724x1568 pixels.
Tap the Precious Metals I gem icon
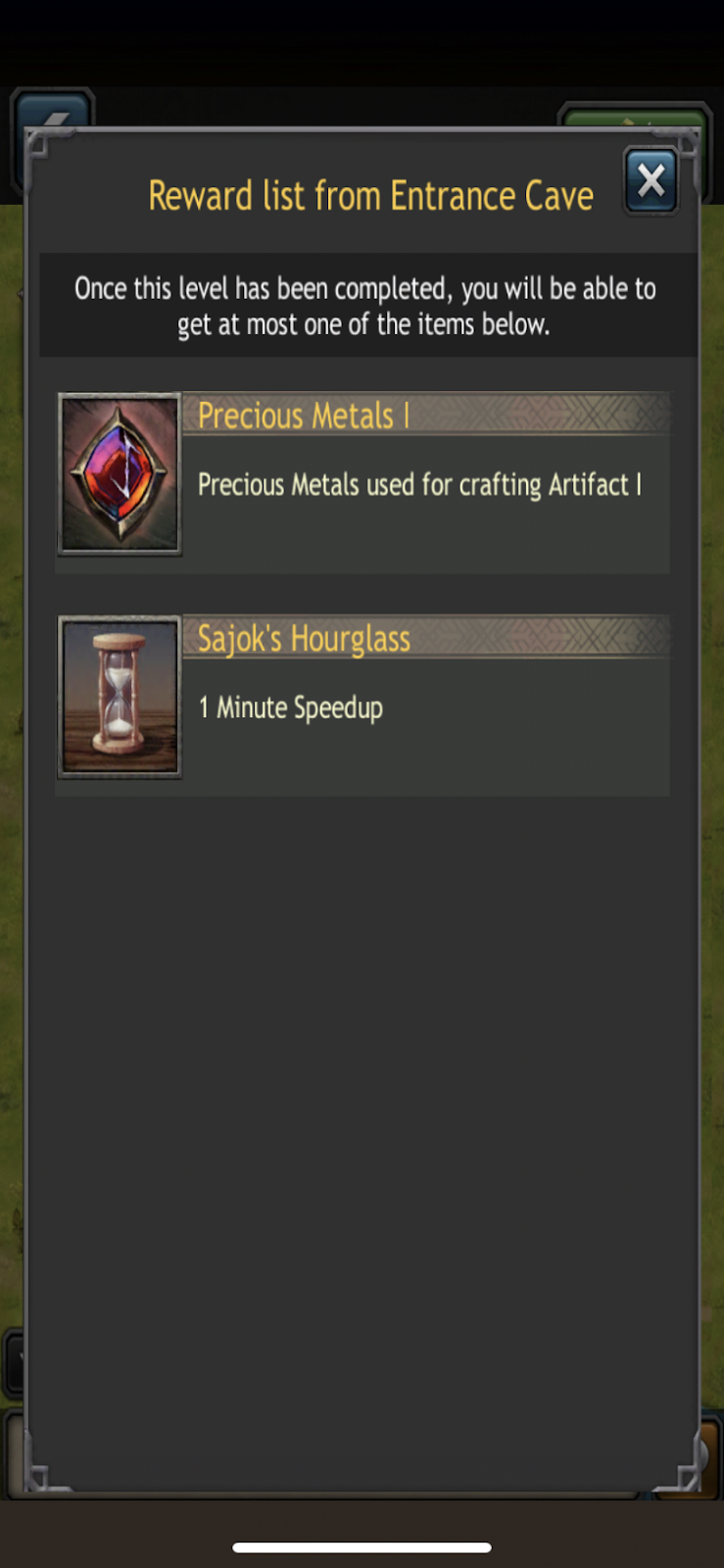(120, 474)
